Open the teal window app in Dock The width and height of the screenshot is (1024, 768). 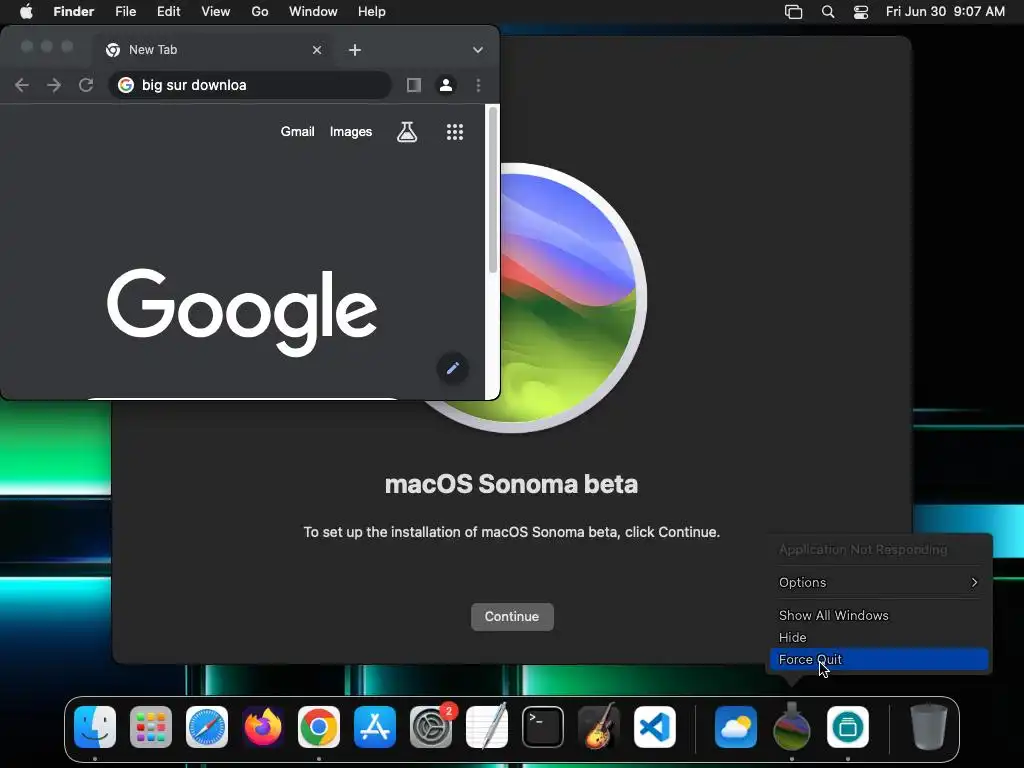(848, 727)
